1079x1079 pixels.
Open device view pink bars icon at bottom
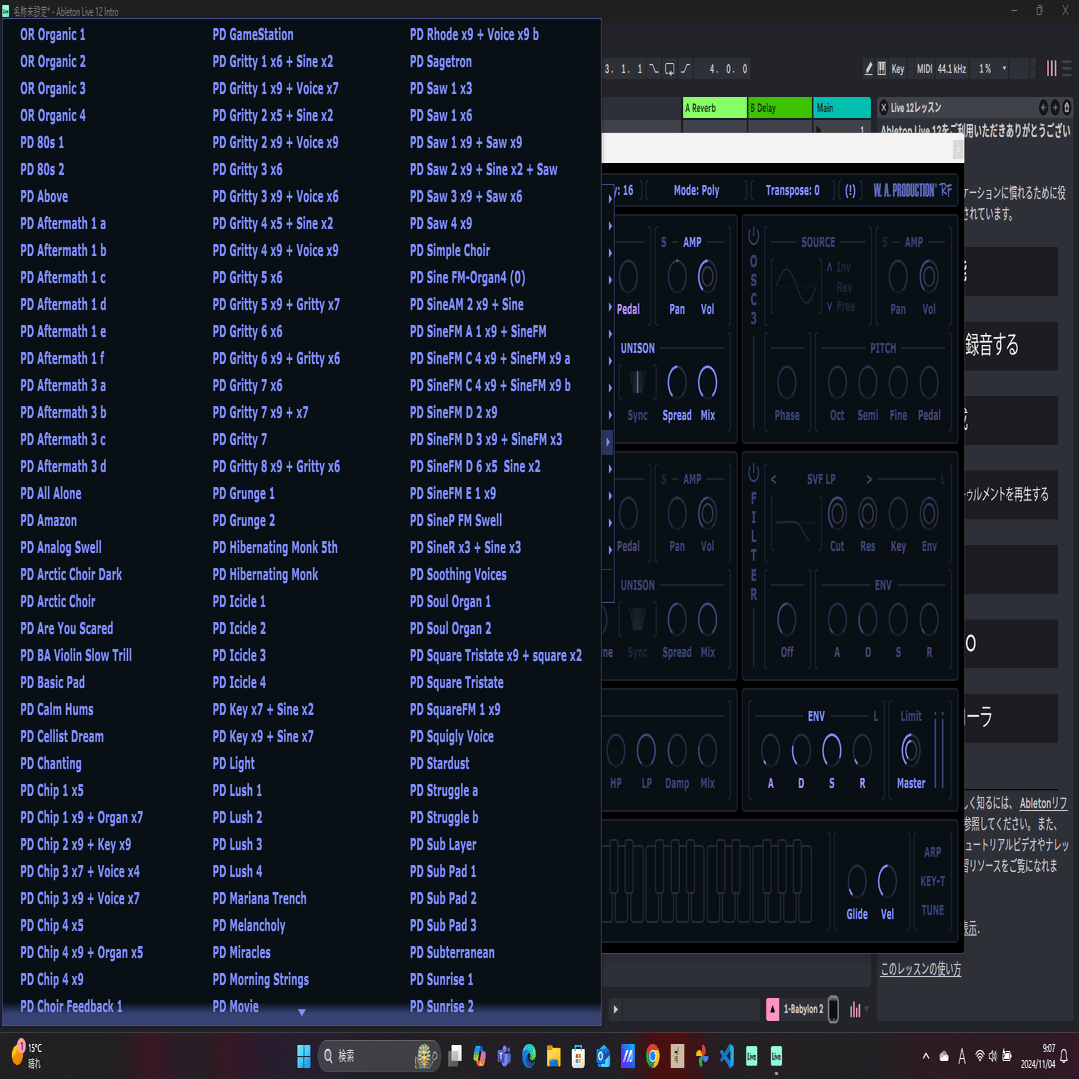point(855,1009)
